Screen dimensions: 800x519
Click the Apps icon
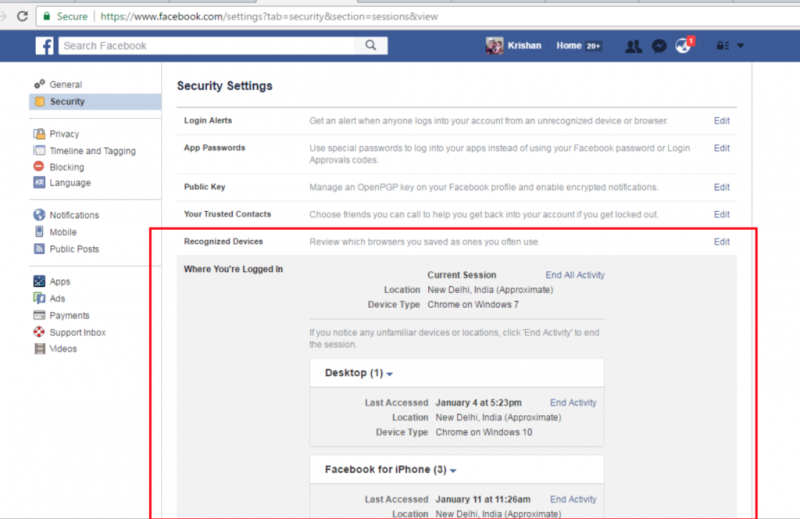tap(39, 281)
